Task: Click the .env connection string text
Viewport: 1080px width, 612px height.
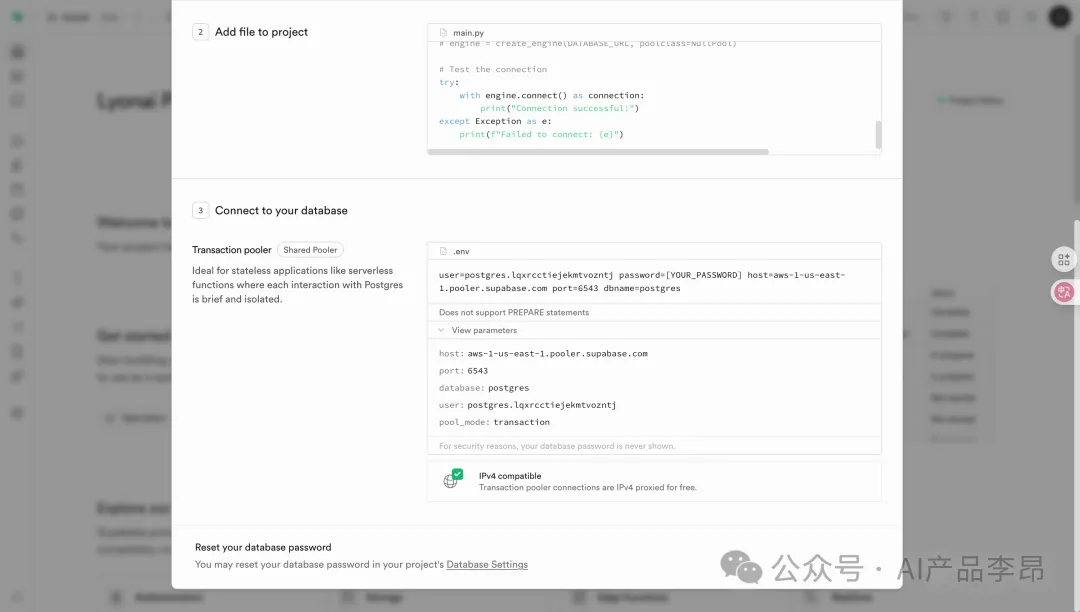Action: click(641, 281)
